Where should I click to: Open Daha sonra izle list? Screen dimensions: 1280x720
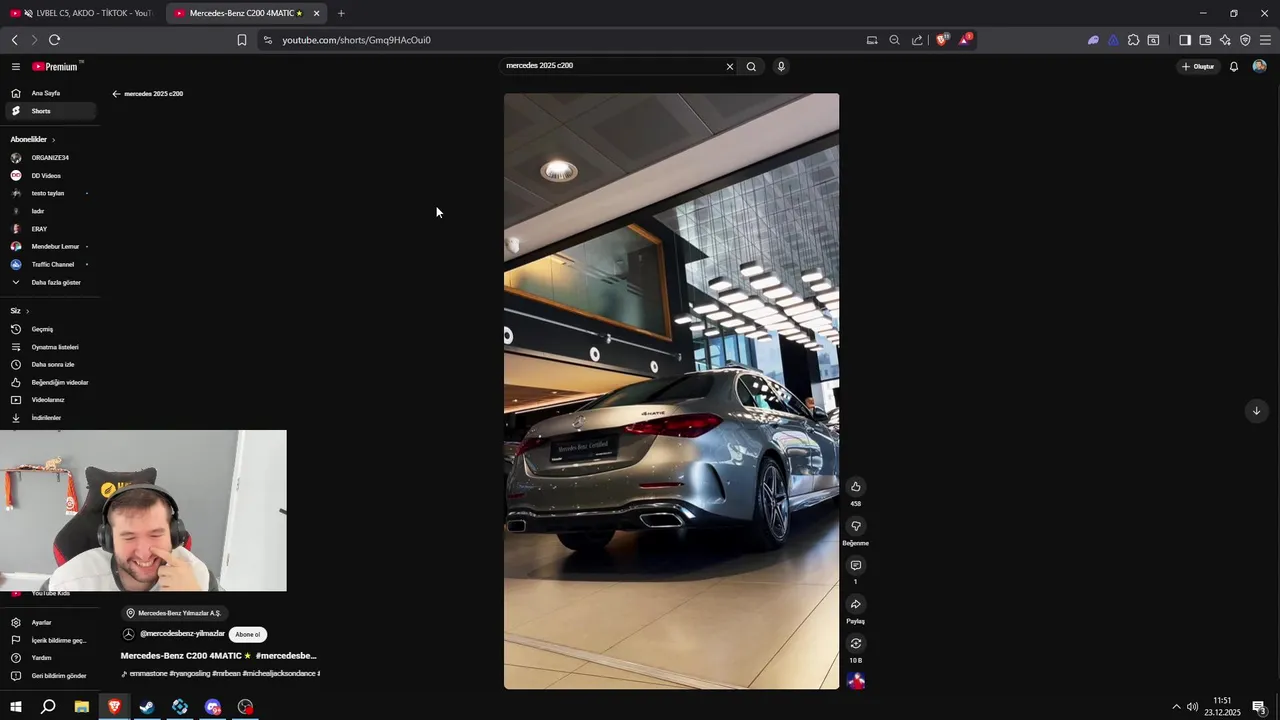pyautogui.click(x=49, y=364)
